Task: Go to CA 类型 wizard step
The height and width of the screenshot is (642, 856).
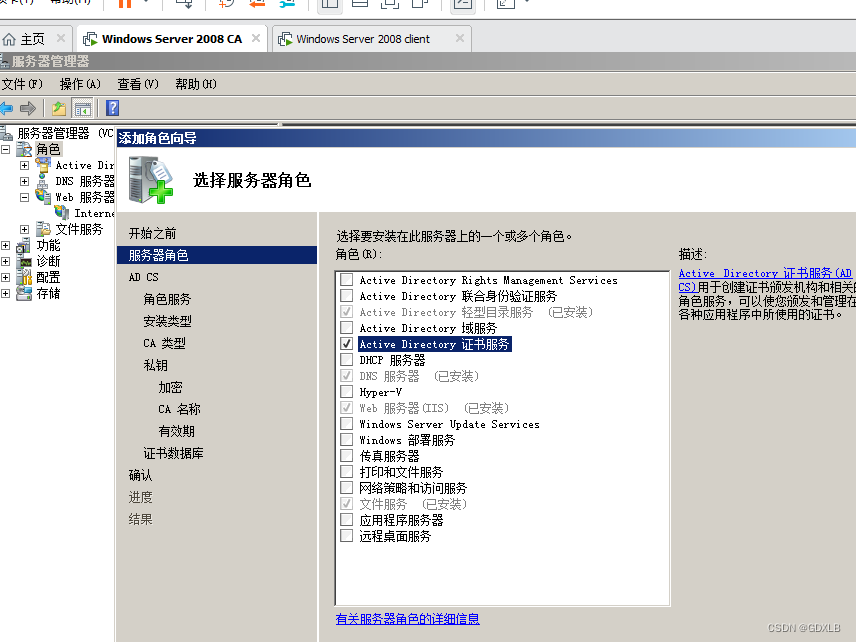Action: tap(164, 343)
